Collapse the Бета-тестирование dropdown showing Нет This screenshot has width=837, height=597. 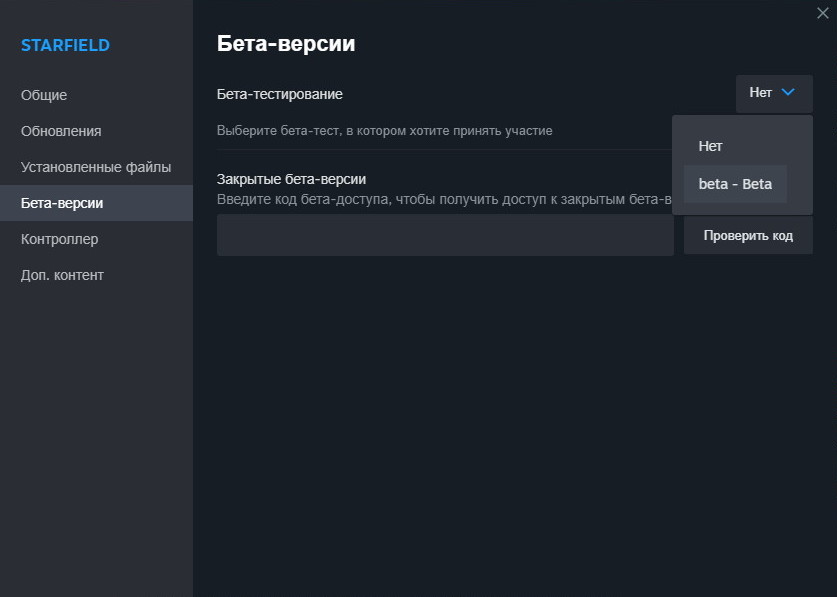pyautogui.click(x=773, y=93)
